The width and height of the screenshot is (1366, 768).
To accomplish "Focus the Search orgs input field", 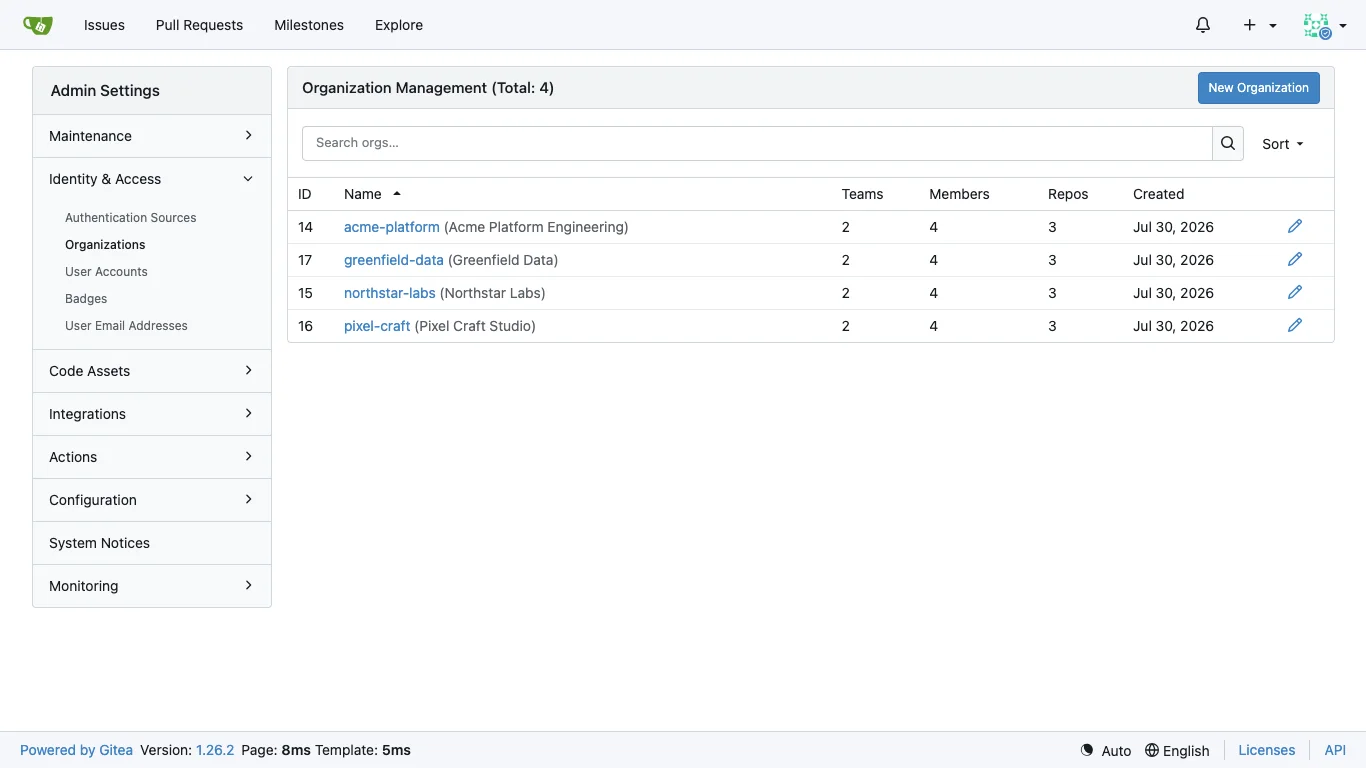I will point(757,143).
